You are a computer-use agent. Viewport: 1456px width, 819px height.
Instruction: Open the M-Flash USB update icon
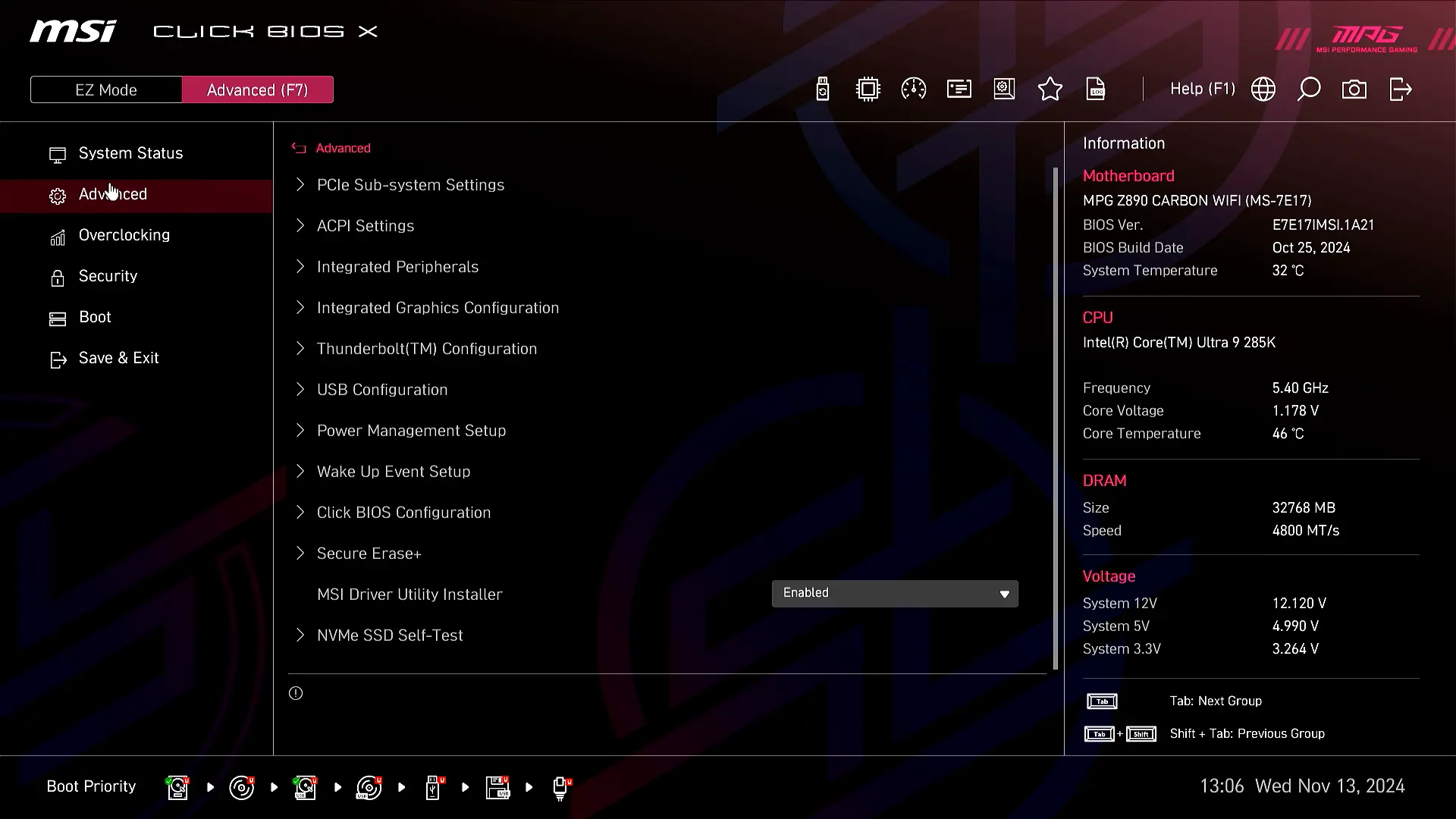[822, 89]
